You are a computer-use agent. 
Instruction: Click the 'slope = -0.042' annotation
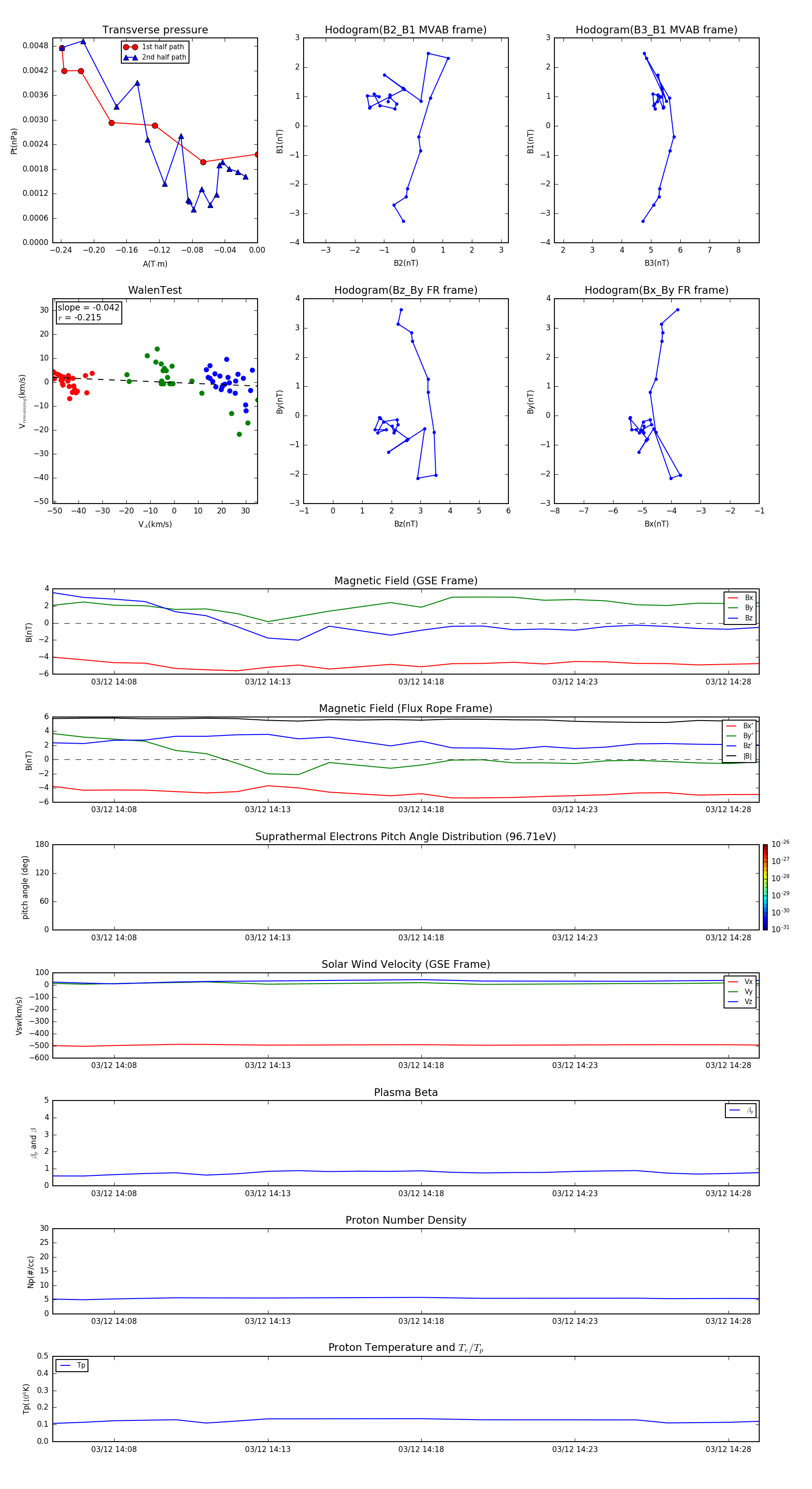pos(88,308)
